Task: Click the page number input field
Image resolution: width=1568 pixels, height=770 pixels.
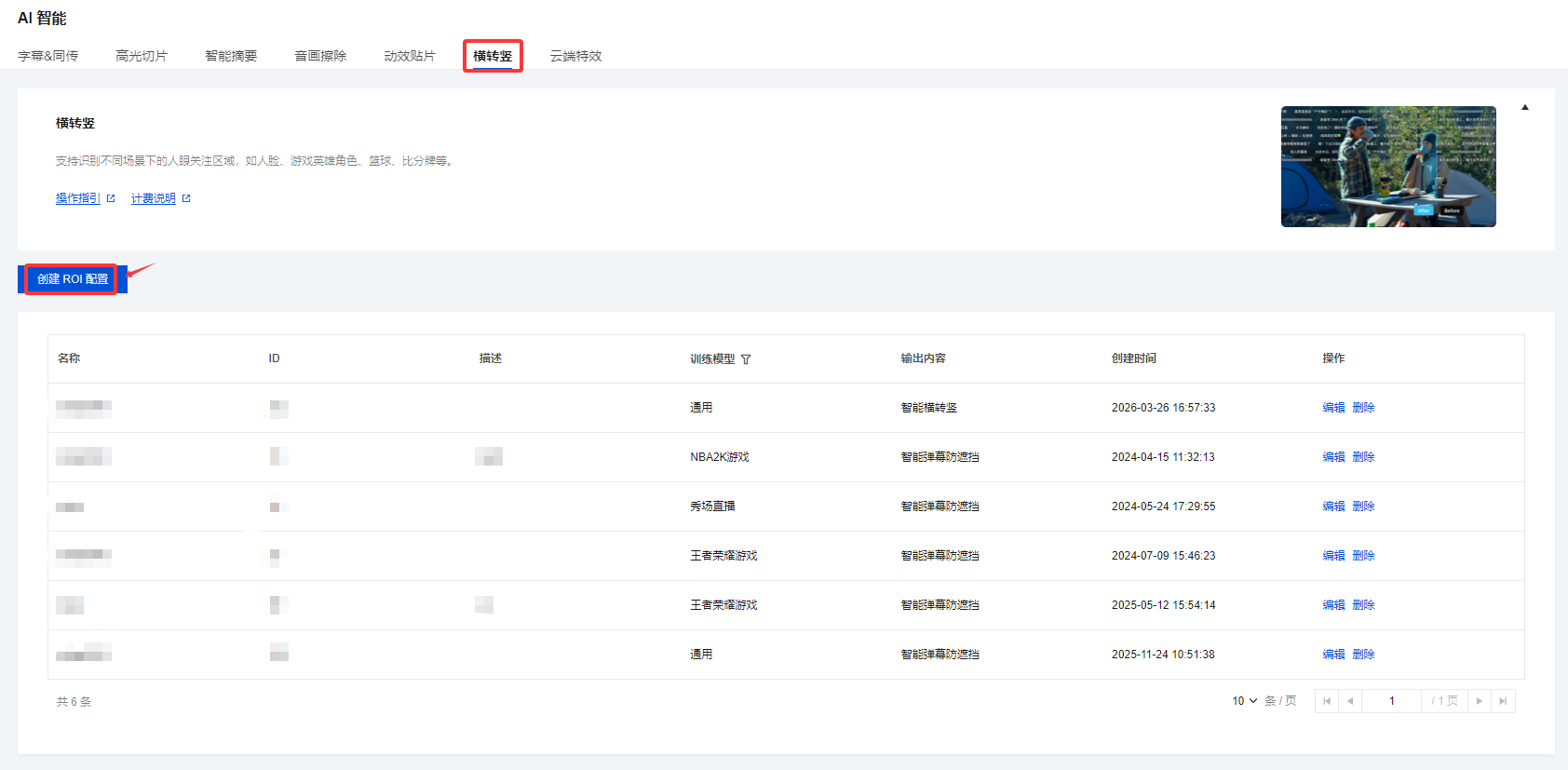Action: (x=1392, y=701)
